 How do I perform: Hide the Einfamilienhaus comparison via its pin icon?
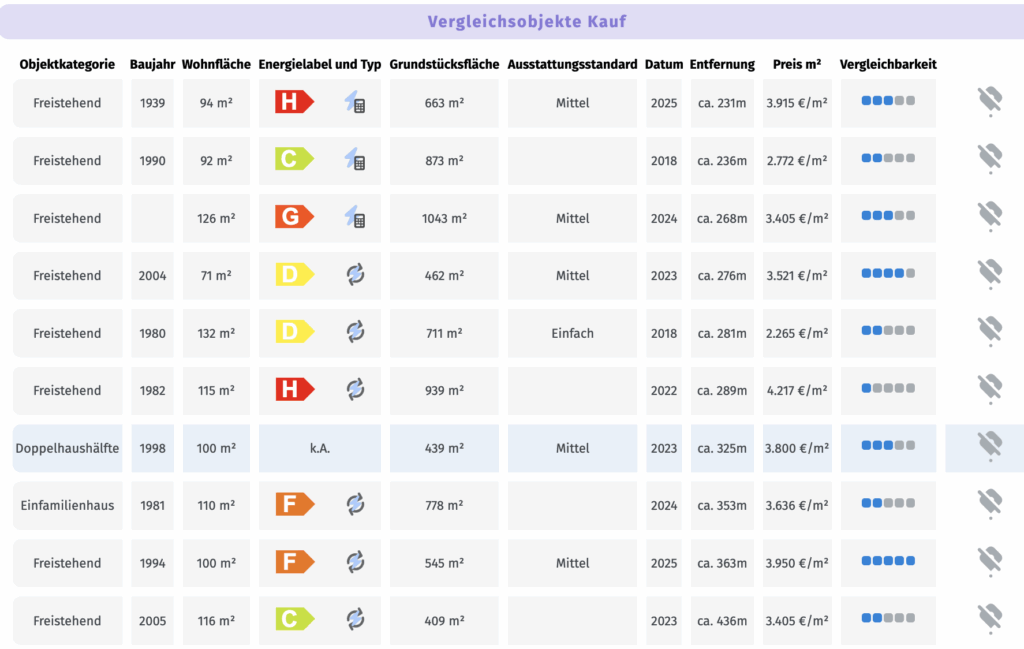click(990, 503)
